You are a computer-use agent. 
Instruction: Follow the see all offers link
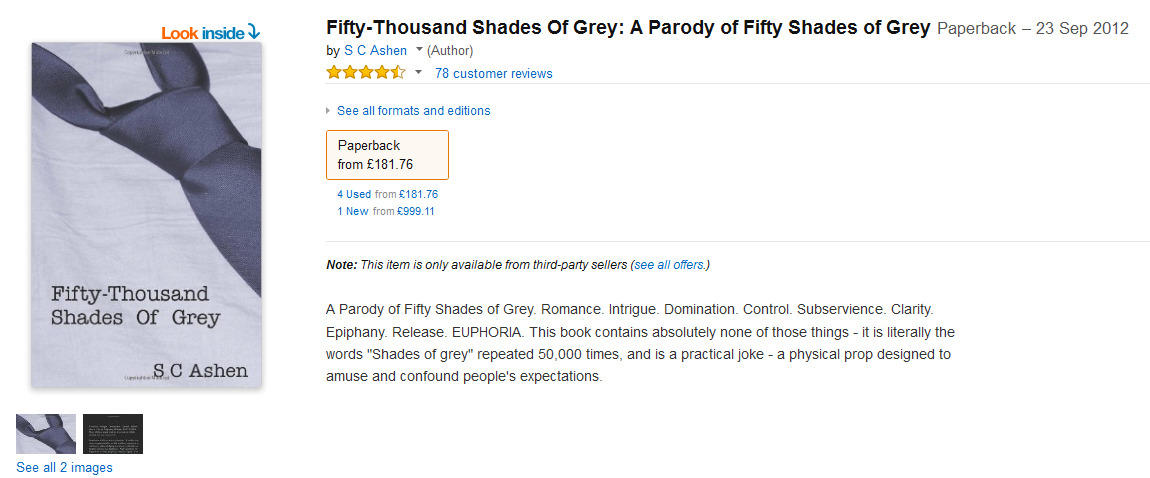[669, 265]
